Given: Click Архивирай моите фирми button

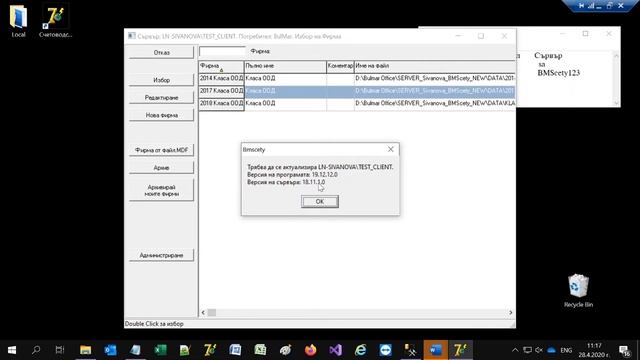Looking at the screenshot, I should [162, 190].
